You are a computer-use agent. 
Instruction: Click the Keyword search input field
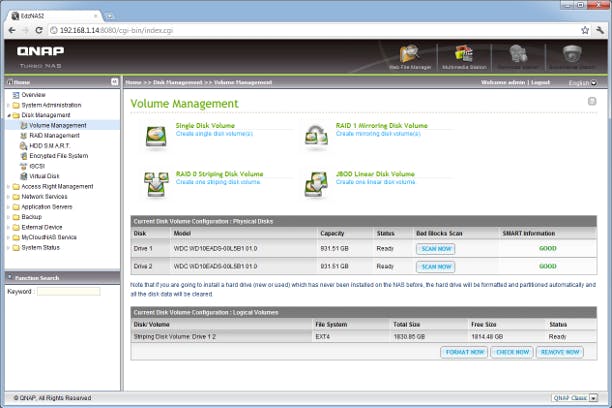[69, 292]
